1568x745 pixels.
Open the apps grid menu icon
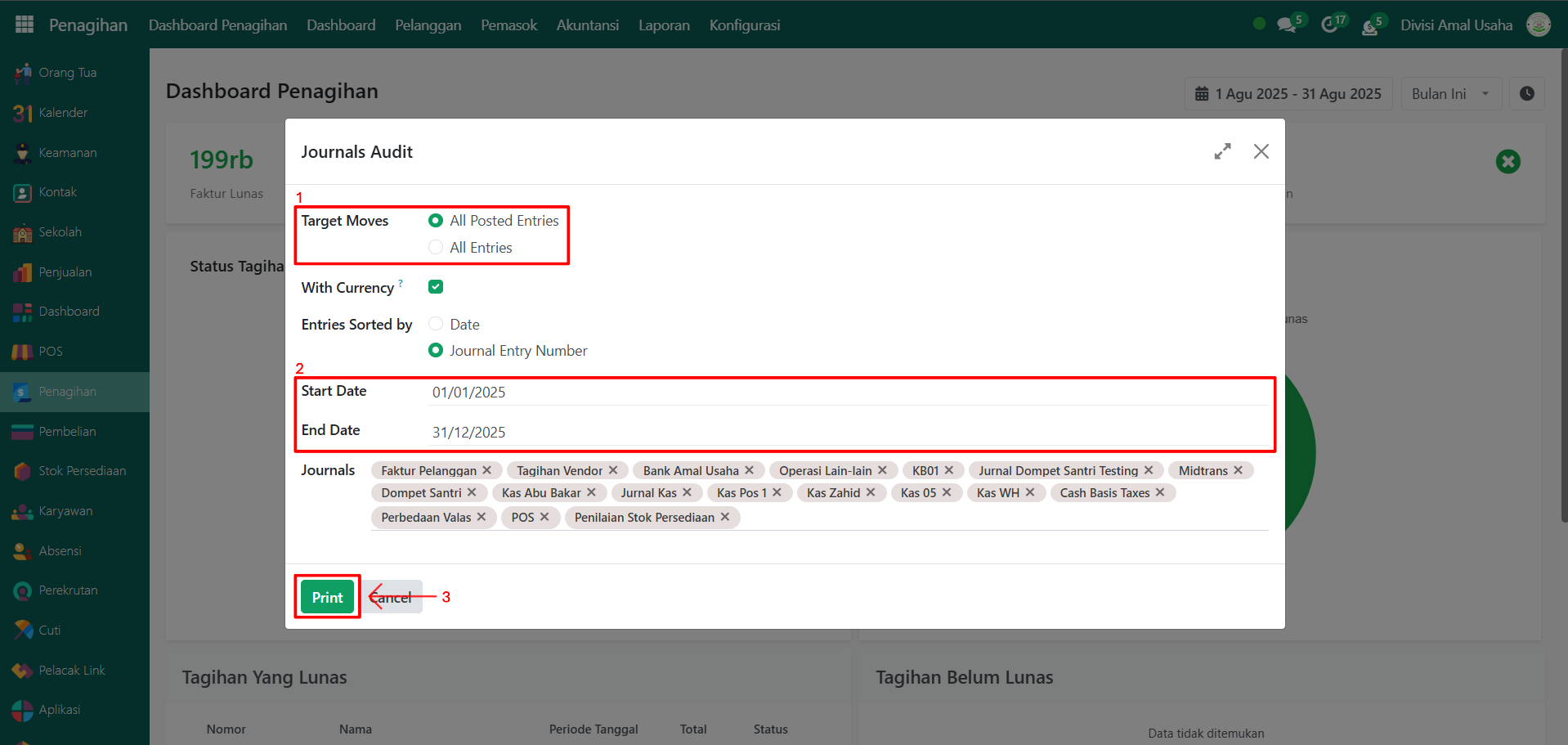(x=25, y=25)
